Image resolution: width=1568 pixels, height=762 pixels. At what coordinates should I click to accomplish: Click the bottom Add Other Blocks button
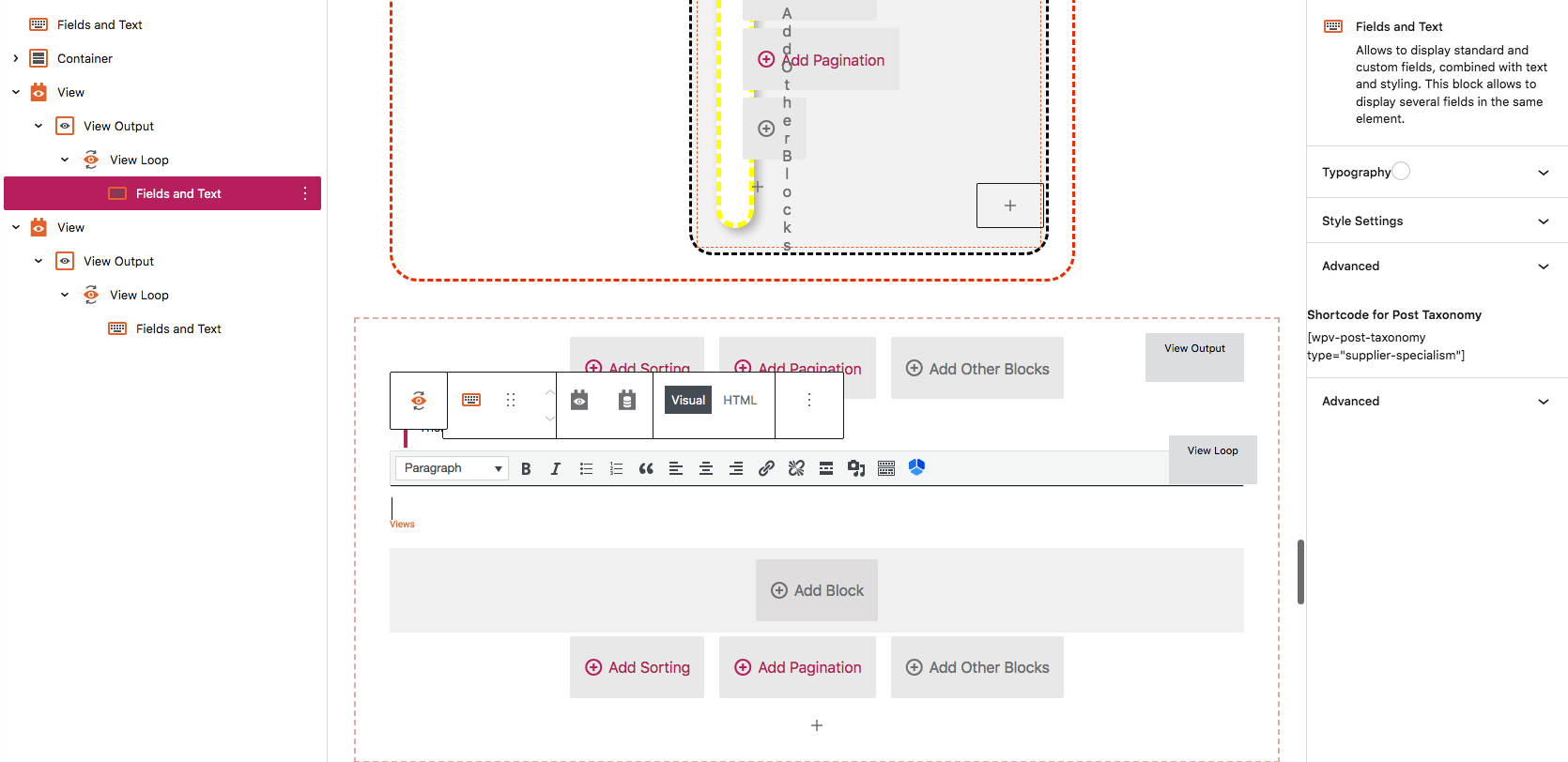[x=977, y=667]
